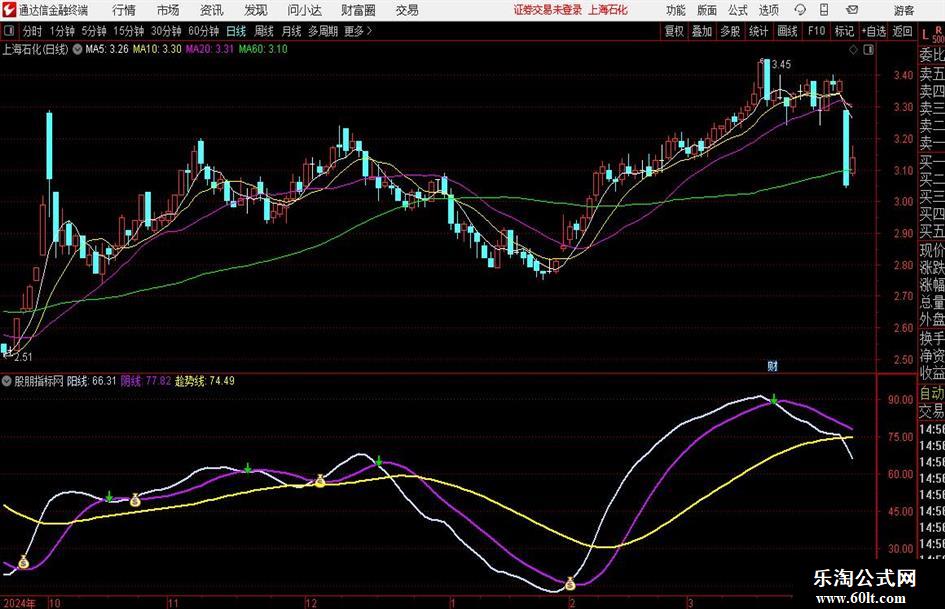Click the 统计 toolbar button
This screenshot has width=945, height=609.
pos(758,31)
